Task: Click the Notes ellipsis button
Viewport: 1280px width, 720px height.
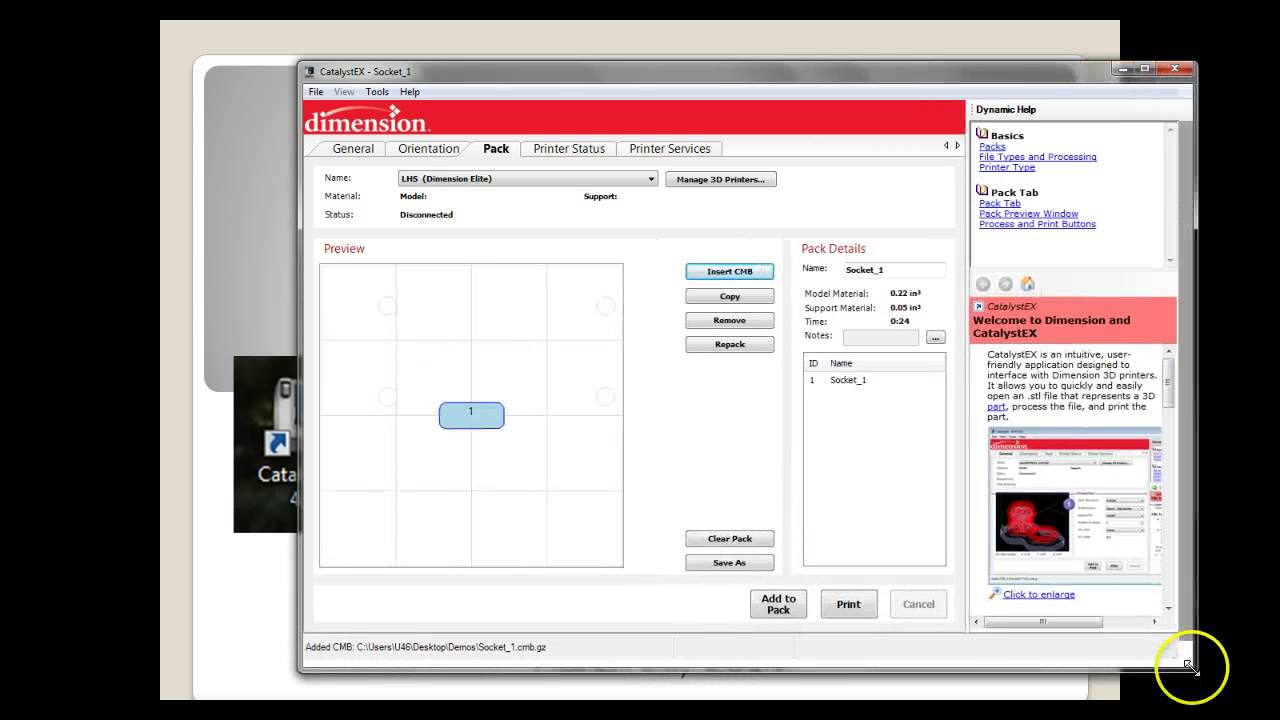Action: (x=935, y=337)
